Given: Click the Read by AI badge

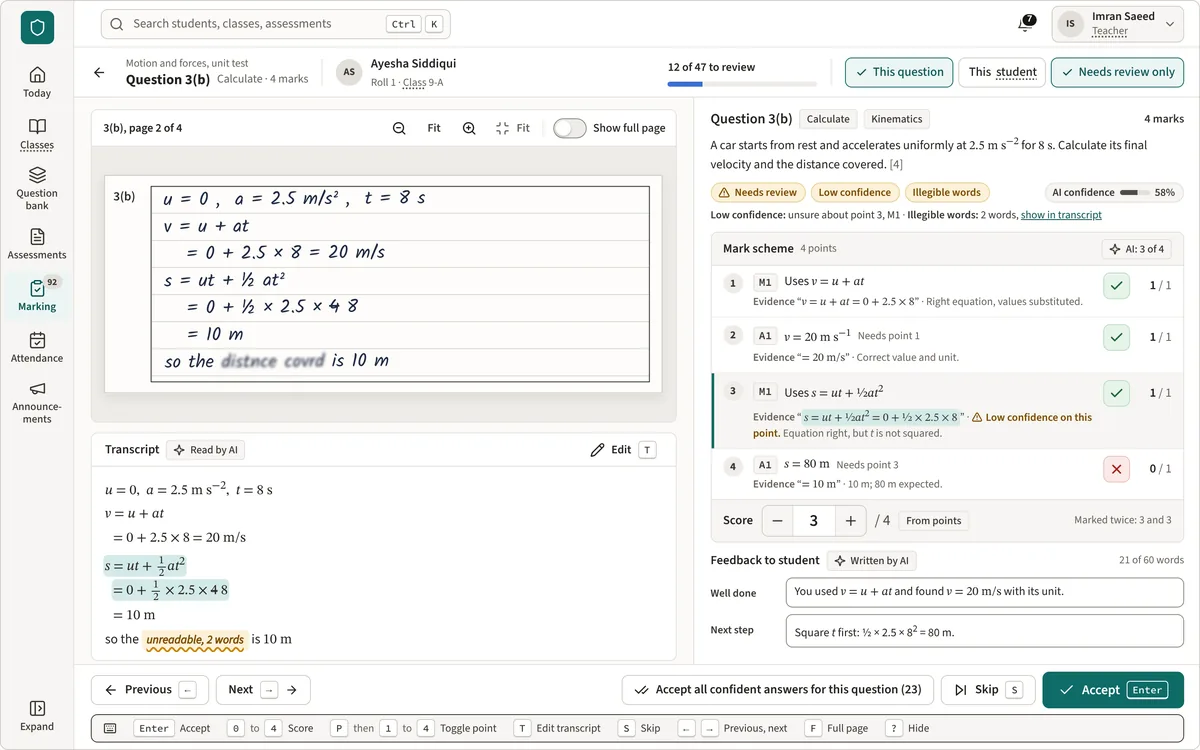Looking at the screenshot, I should click(206, 450).
